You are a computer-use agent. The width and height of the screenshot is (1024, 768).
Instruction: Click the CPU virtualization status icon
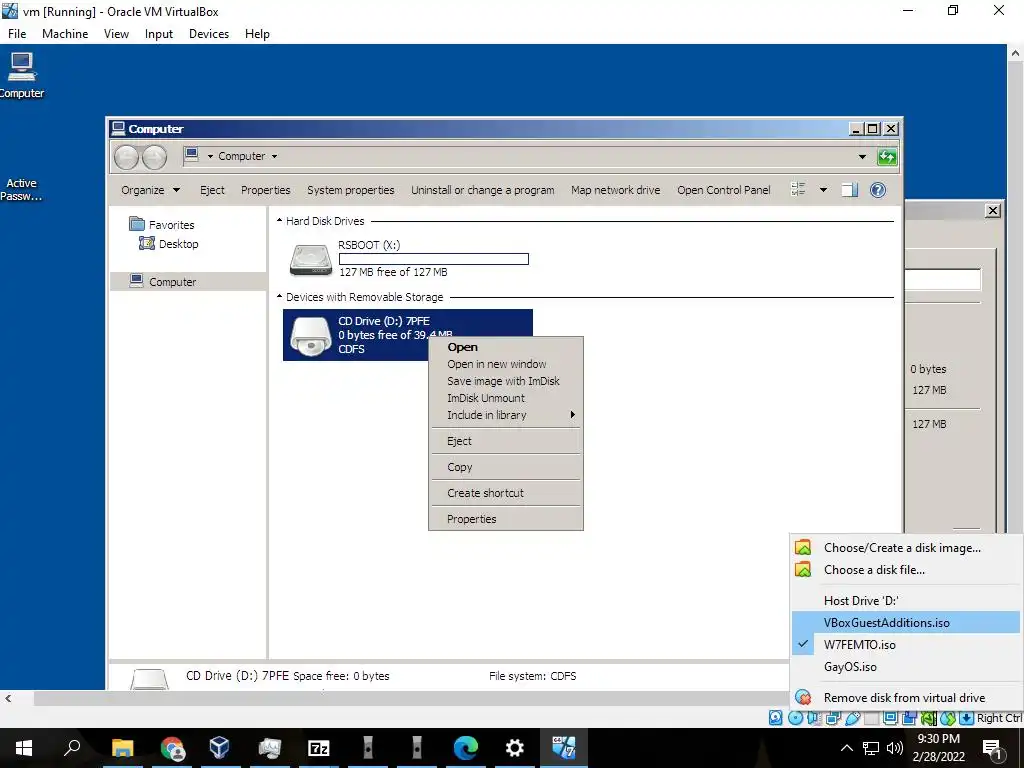(928, 718)
